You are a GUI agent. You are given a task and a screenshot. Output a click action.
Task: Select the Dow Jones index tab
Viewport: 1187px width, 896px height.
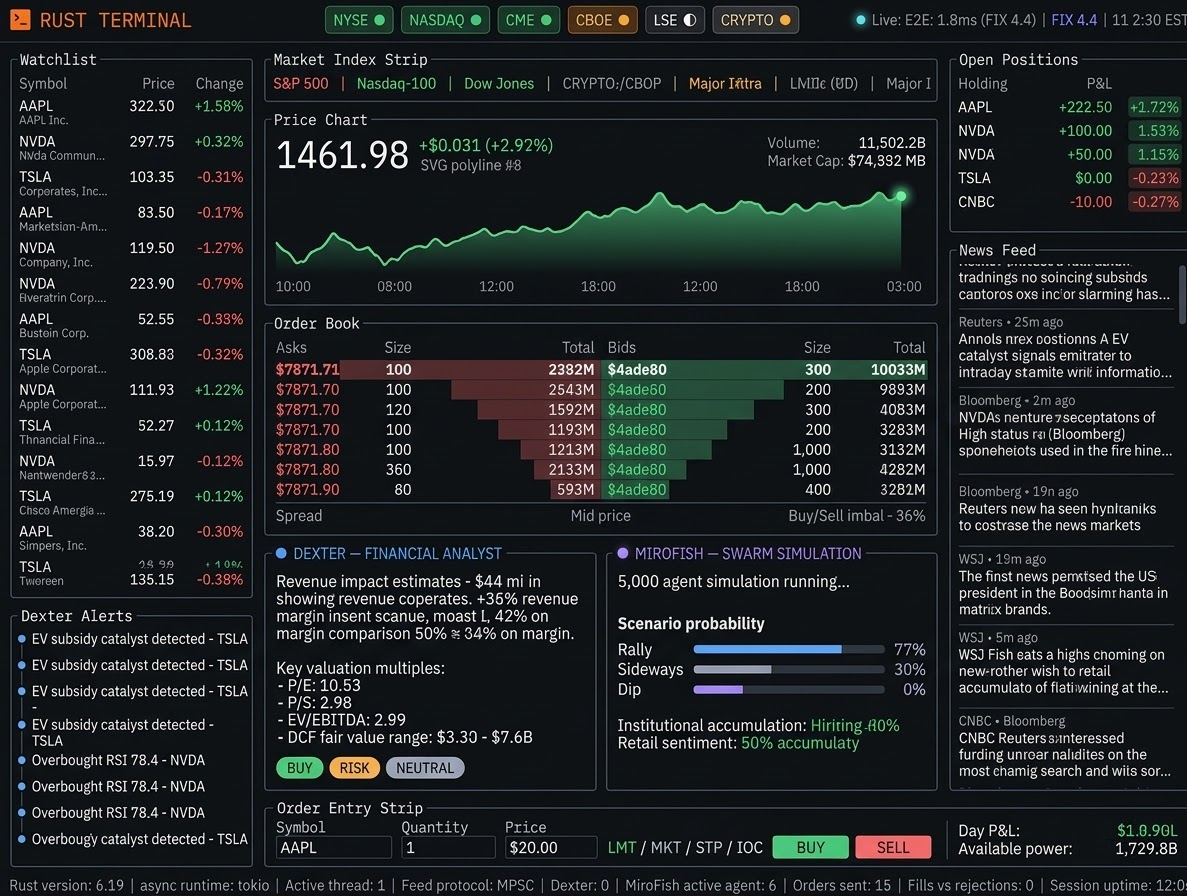[499, 84]
